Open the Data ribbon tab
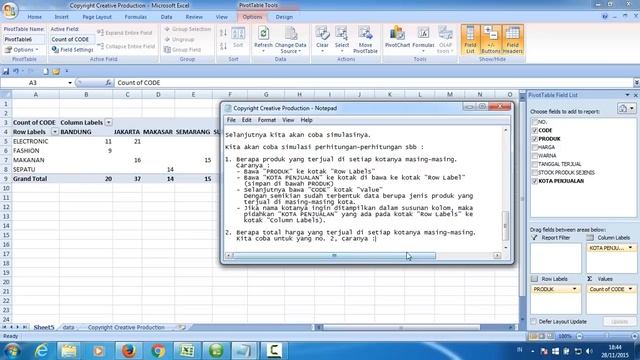This screenshot has height=360, width=640. tap(166, 17)
